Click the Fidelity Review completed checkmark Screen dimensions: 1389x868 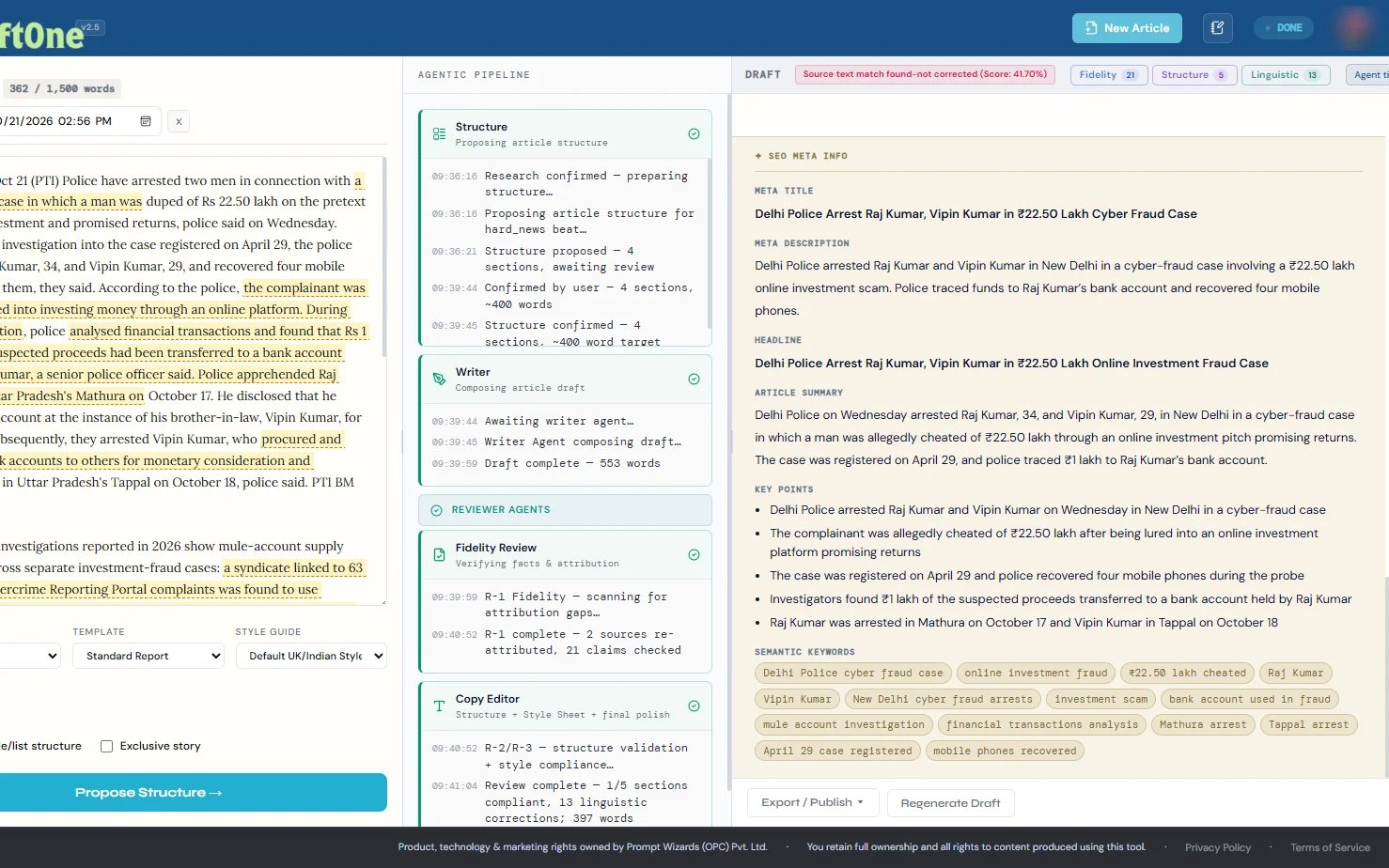(694, 555)
